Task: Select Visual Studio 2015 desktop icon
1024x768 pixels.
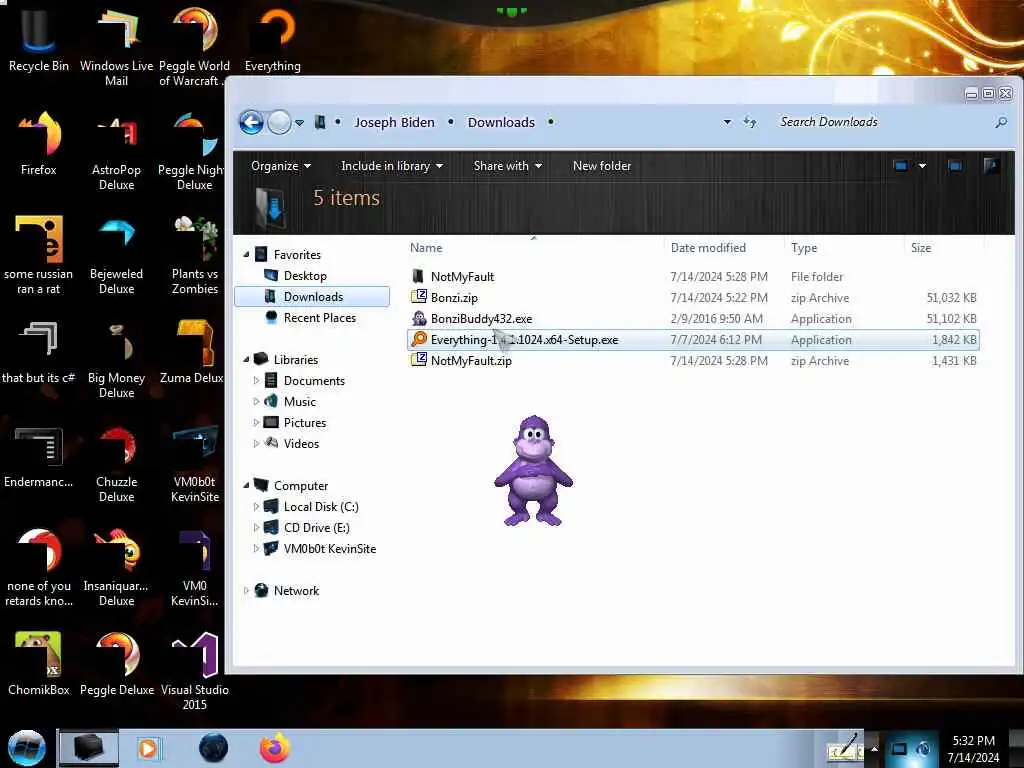Action: click(195, 671)
